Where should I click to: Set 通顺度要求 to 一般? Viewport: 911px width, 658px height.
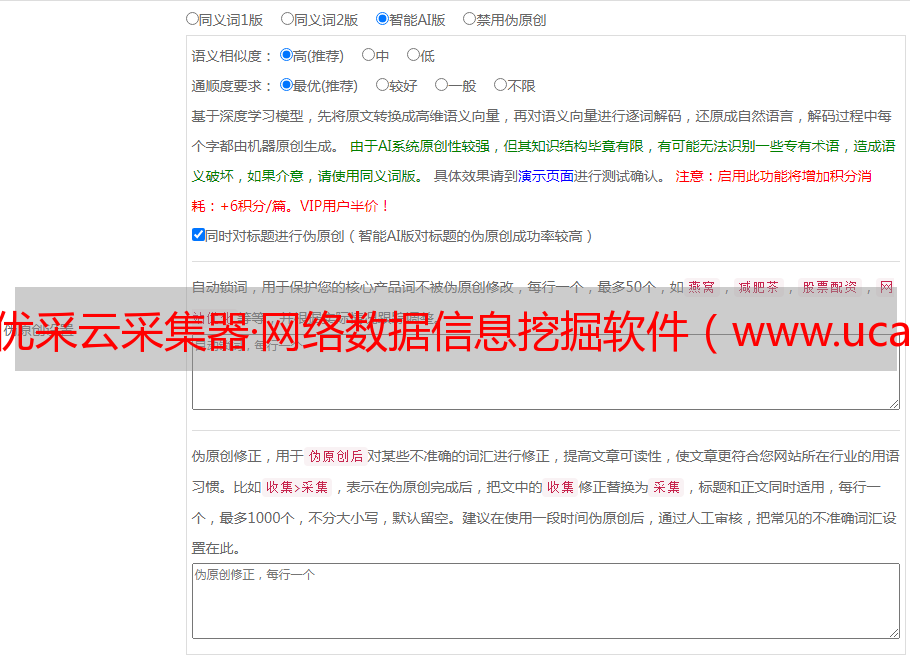click(x=442, y=85)
